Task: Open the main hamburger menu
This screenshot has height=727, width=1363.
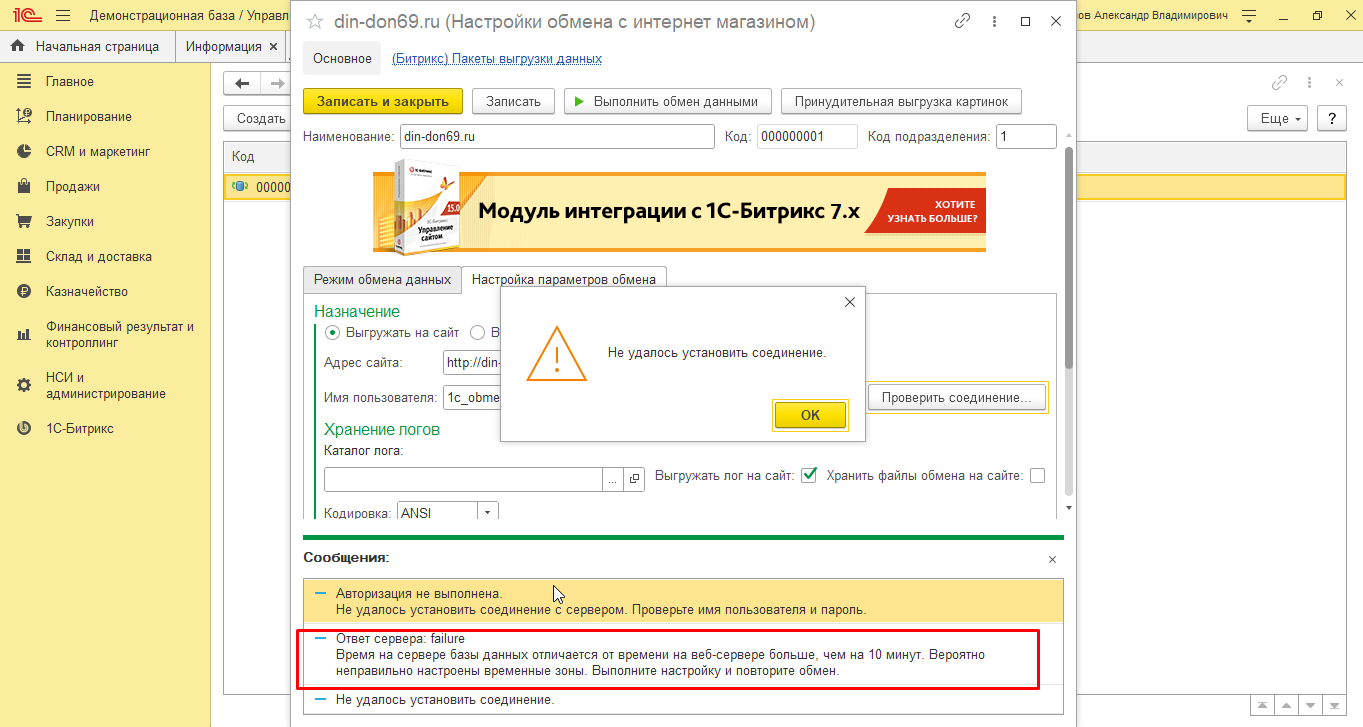Action: point(63,16)
